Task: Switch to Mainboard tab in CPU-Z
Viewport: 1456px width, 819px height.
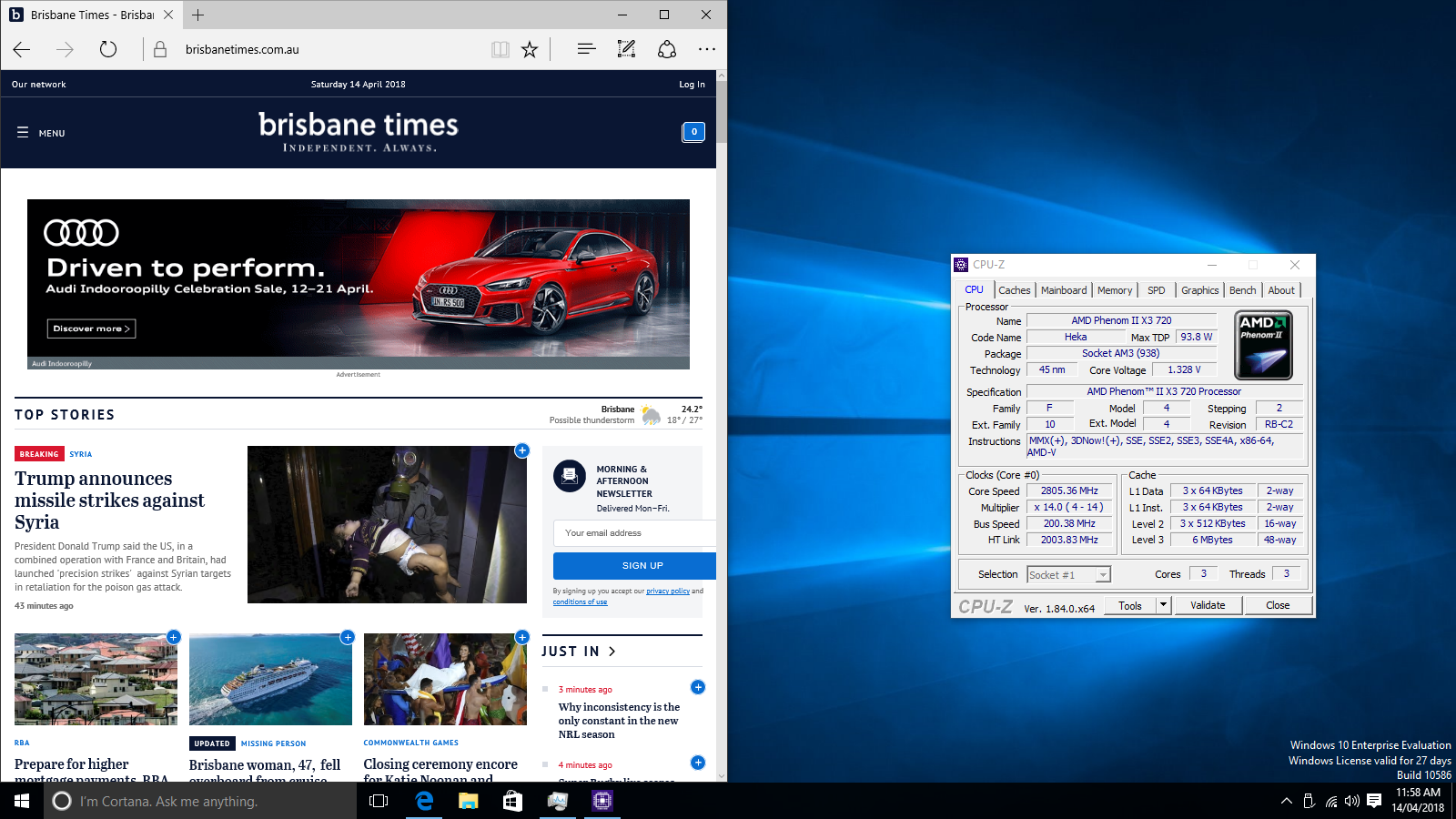Action: (1064, 290)
